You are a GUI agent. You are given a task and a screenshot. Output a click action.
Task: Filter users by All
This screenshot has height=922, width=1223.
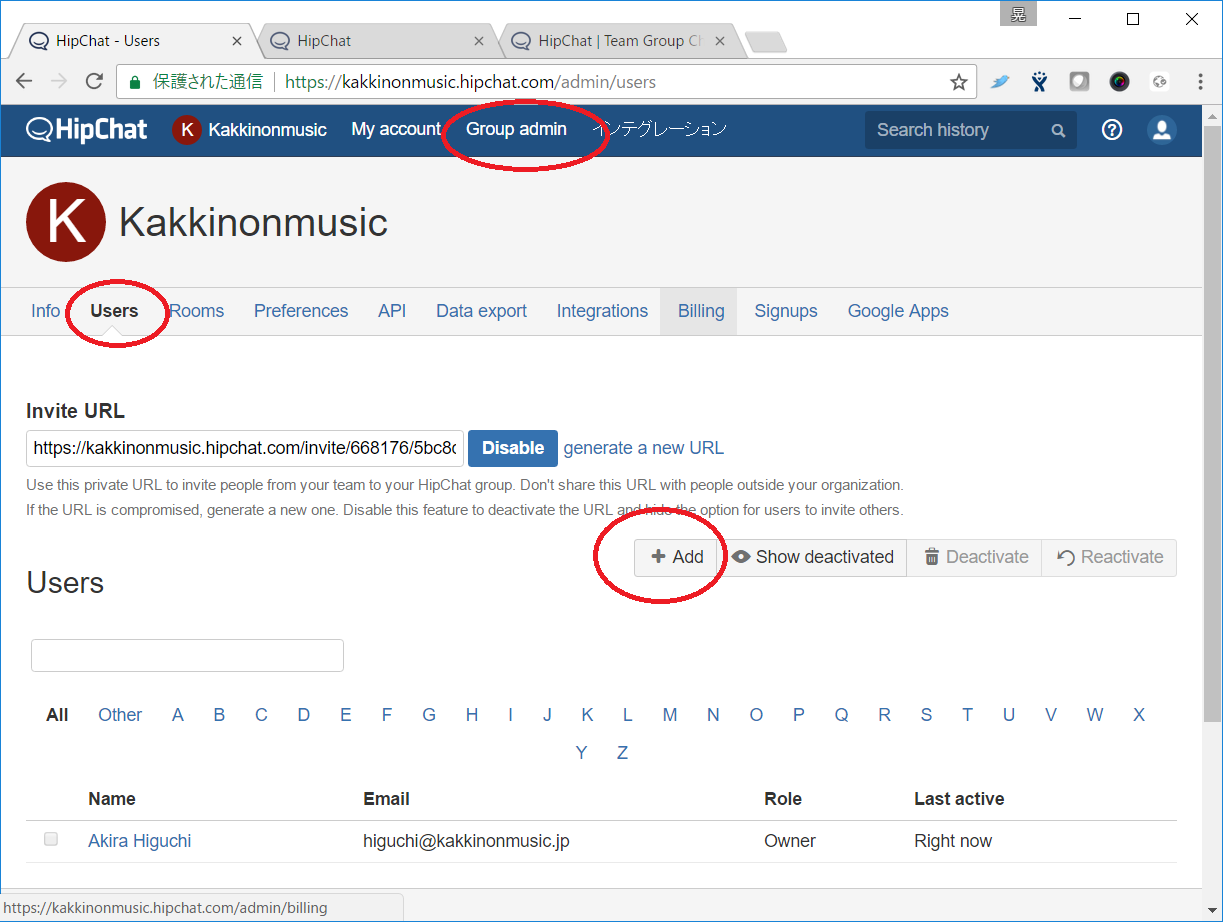pyautogui.click(x=57, y=715)
